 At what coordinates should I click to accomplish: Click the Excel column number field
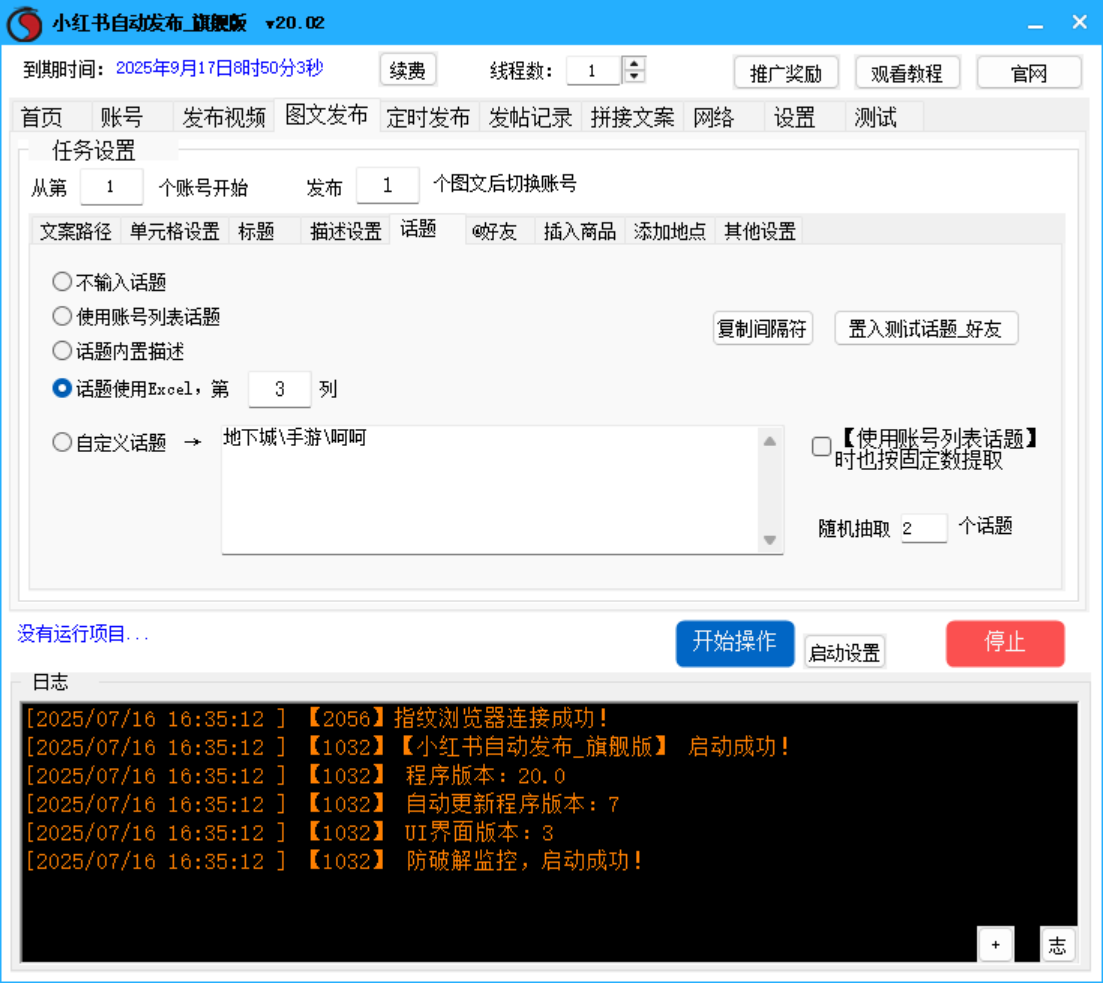pyautogui.click(x=279, y=389)
